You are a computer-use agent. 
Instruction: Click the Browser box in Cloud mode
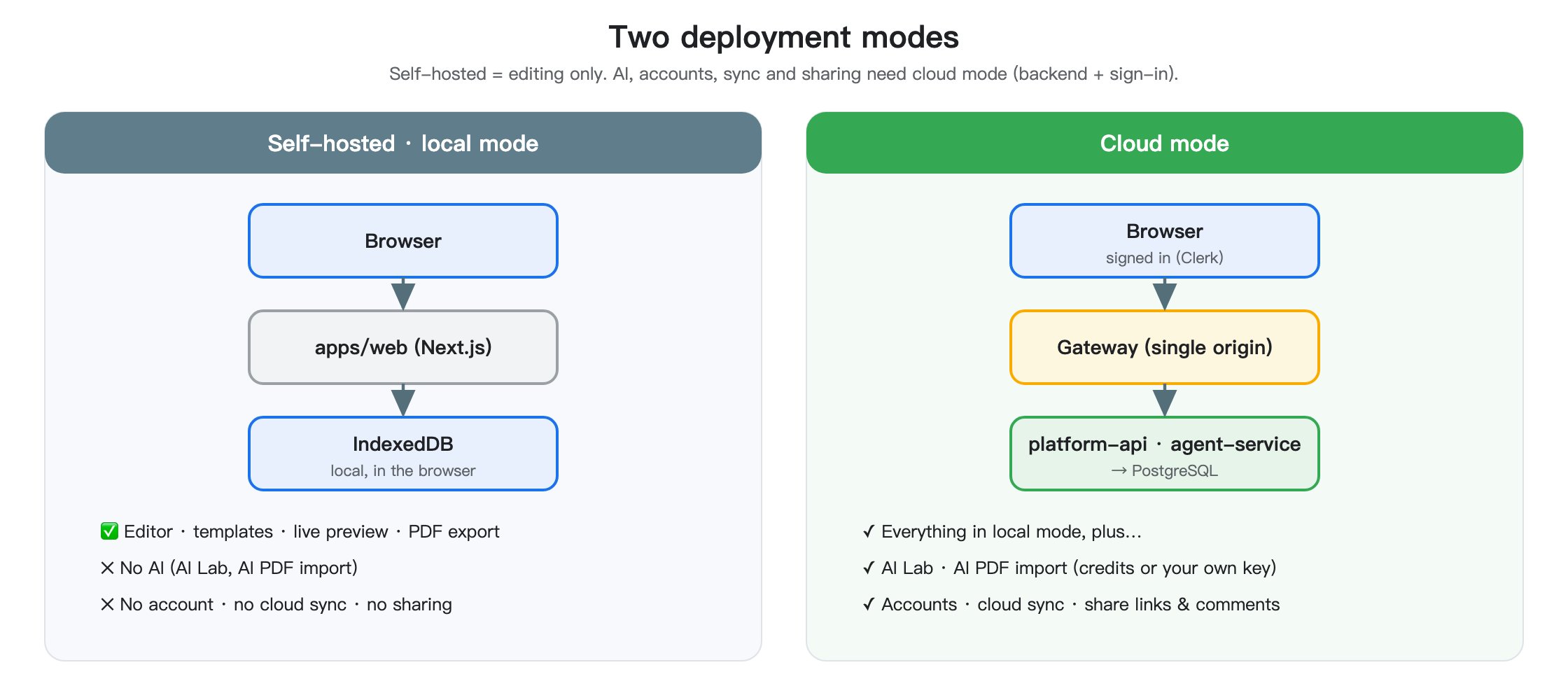(x=1165, y=241)
